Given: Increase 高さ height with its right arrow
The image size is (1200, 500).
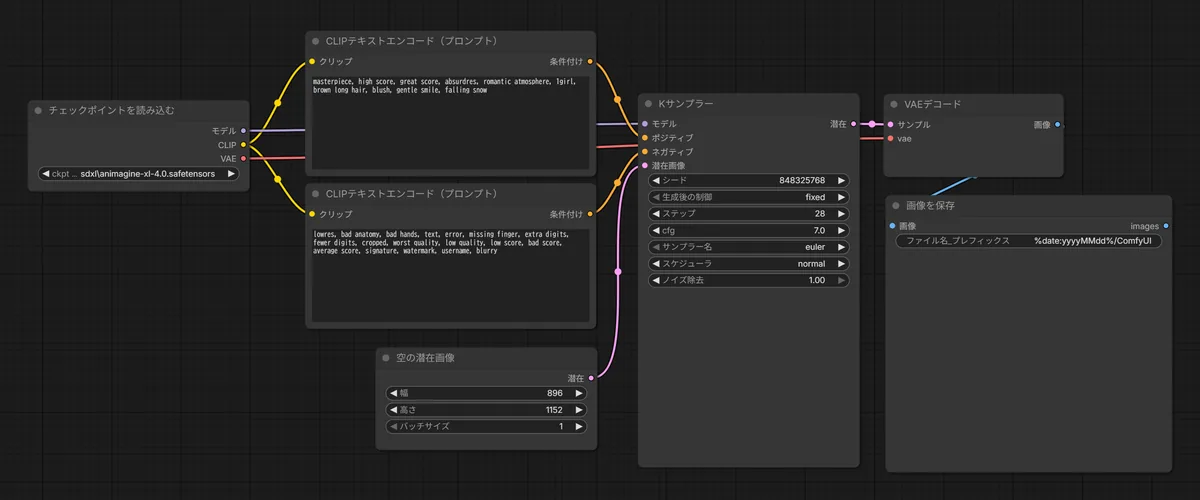Looking at the screenshot, I should point(579,410).
